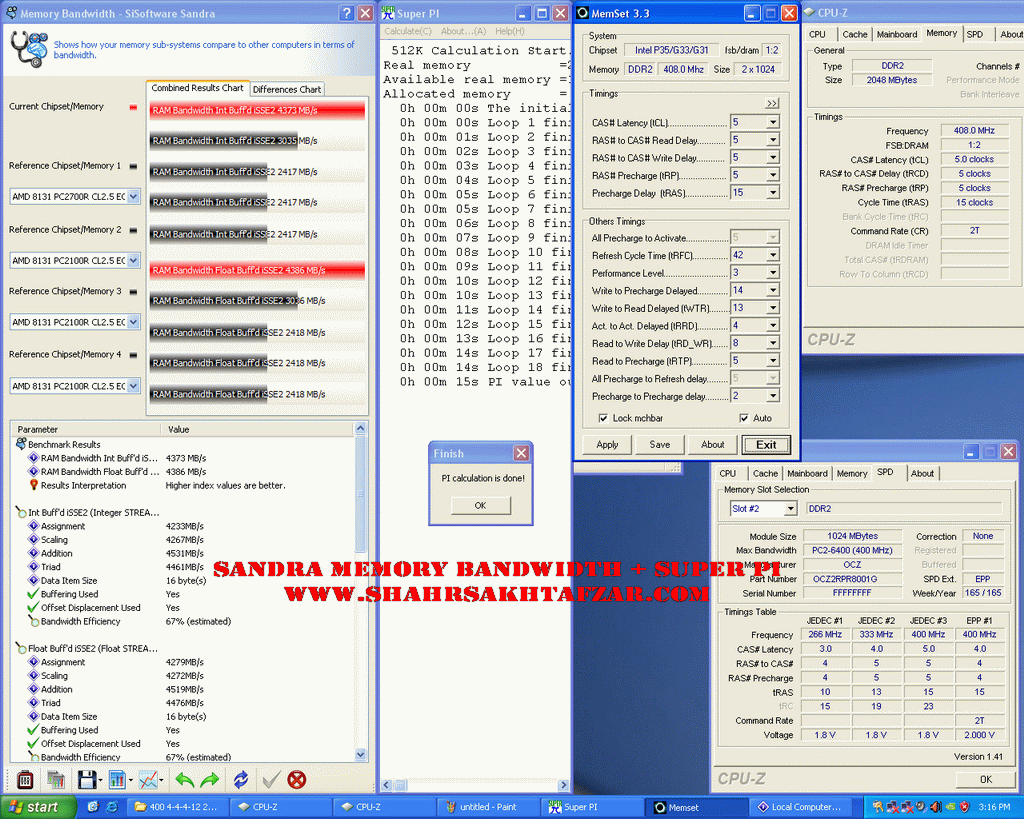Open Reference Chipset/Memory 1 dropdown PC2700R

[133, 196]
